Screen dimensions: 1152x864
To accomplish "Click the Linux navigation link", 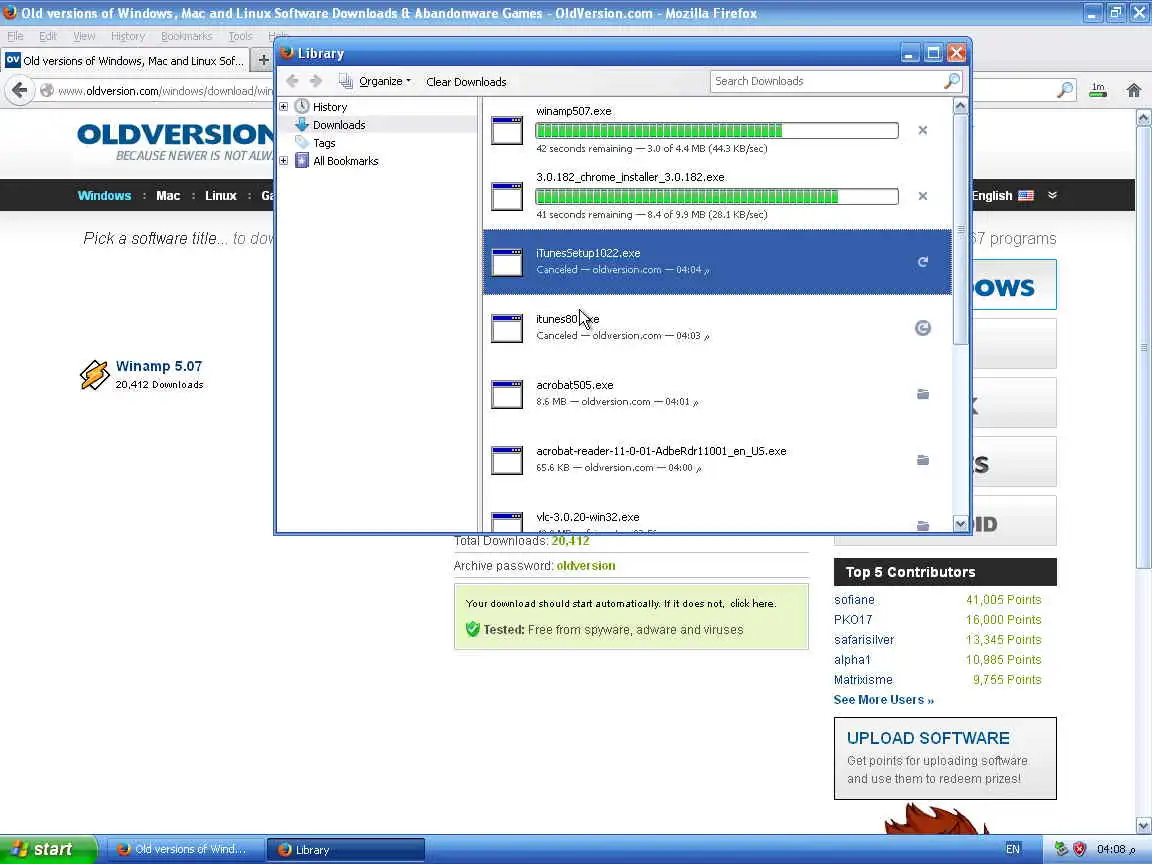I will click(220, 195).
